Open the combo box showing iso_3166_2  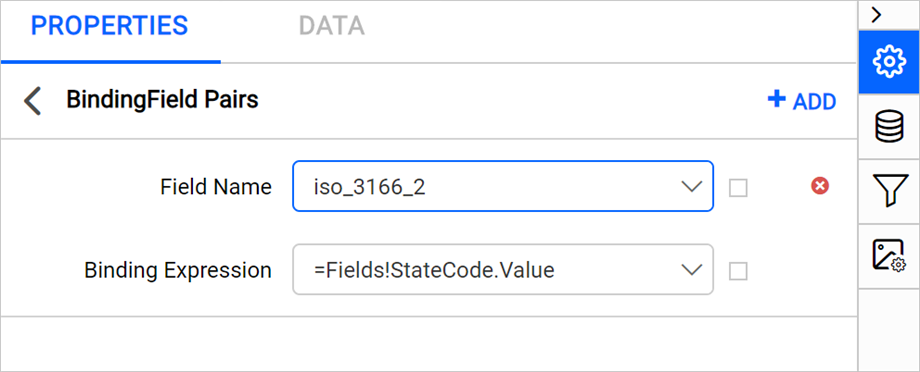tap(503, 186)
